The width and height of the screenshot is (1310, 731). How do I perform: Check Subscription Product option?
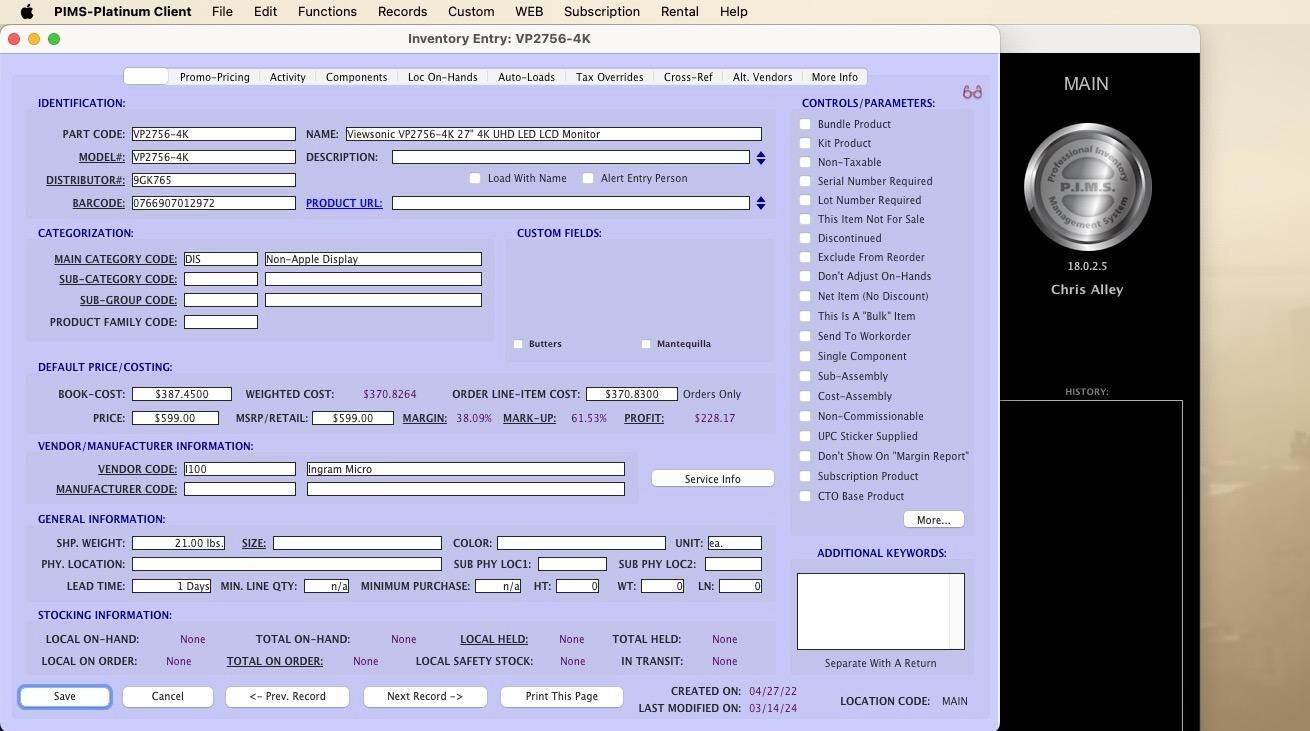click(805, 476)
